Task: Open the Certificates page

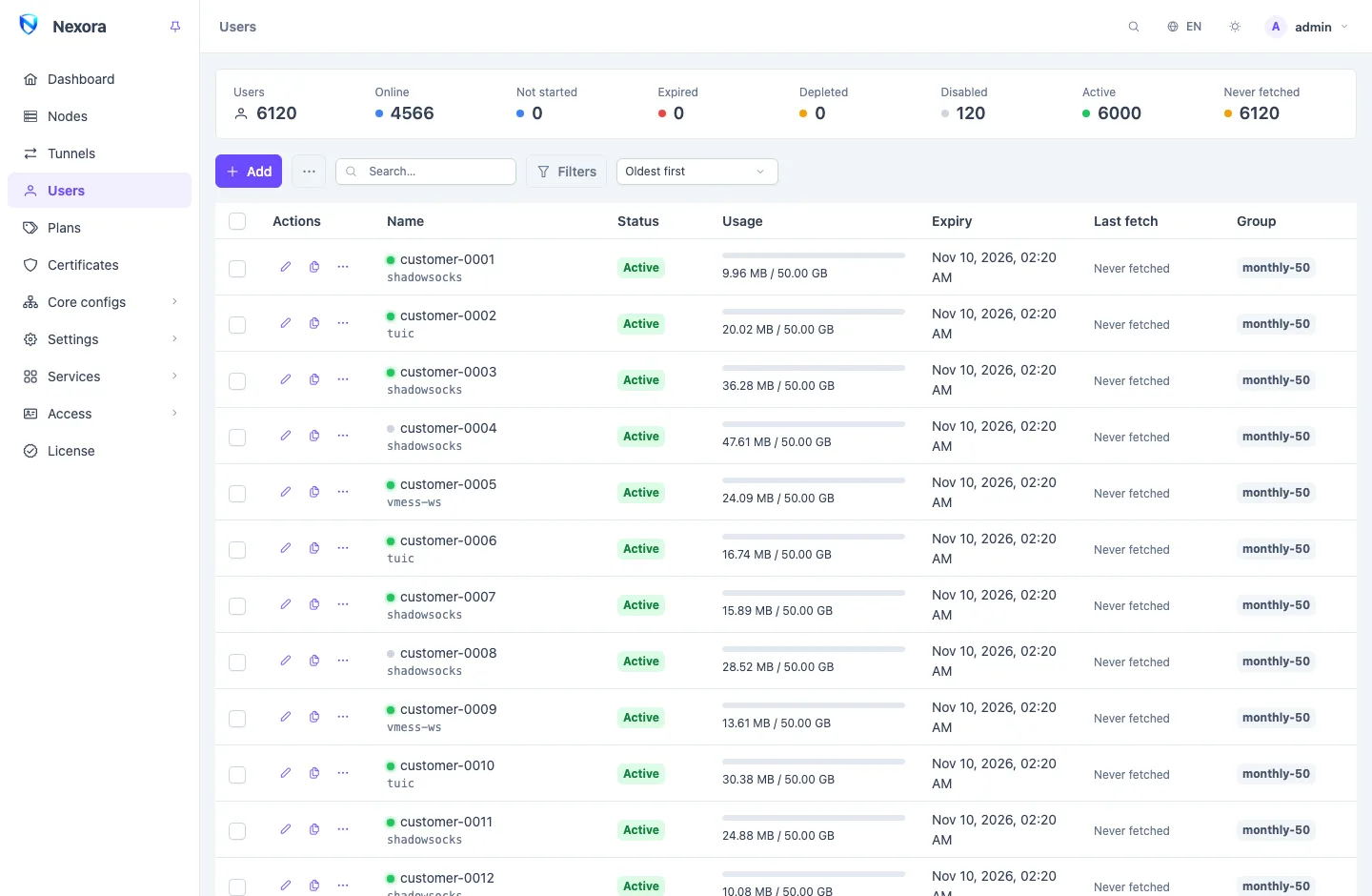Action: point(100,265)
